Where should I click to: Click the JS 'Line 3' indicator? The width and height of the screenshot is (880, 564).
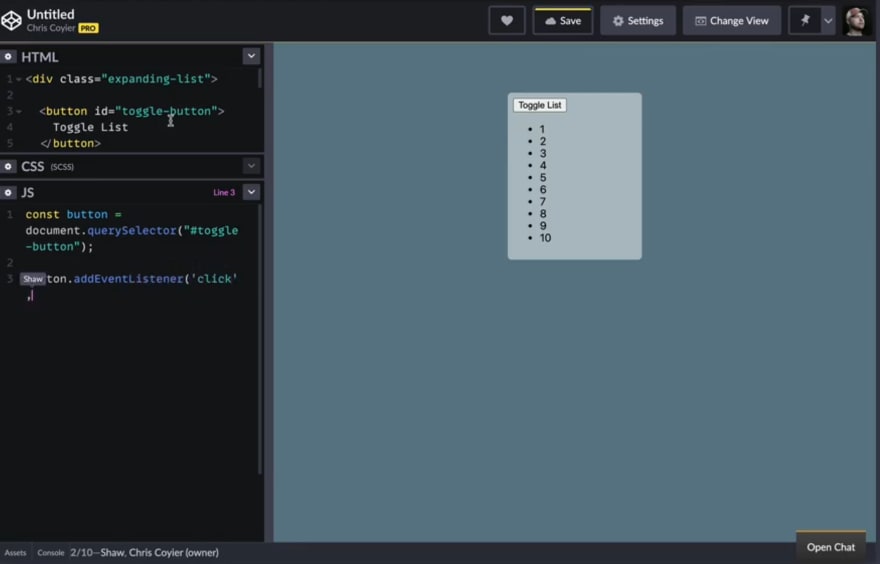point(224,192)
